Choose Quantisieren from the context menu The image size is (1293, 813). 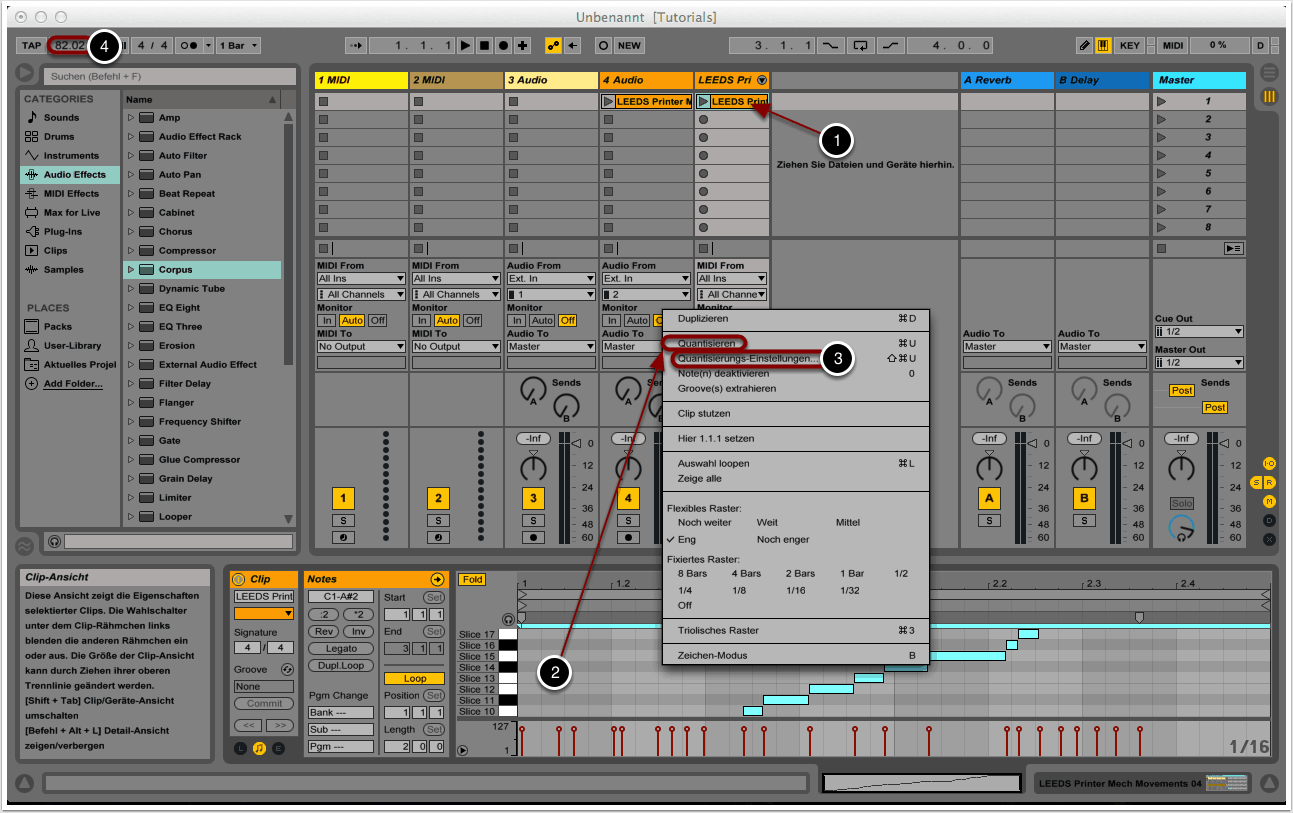[707, 343]
